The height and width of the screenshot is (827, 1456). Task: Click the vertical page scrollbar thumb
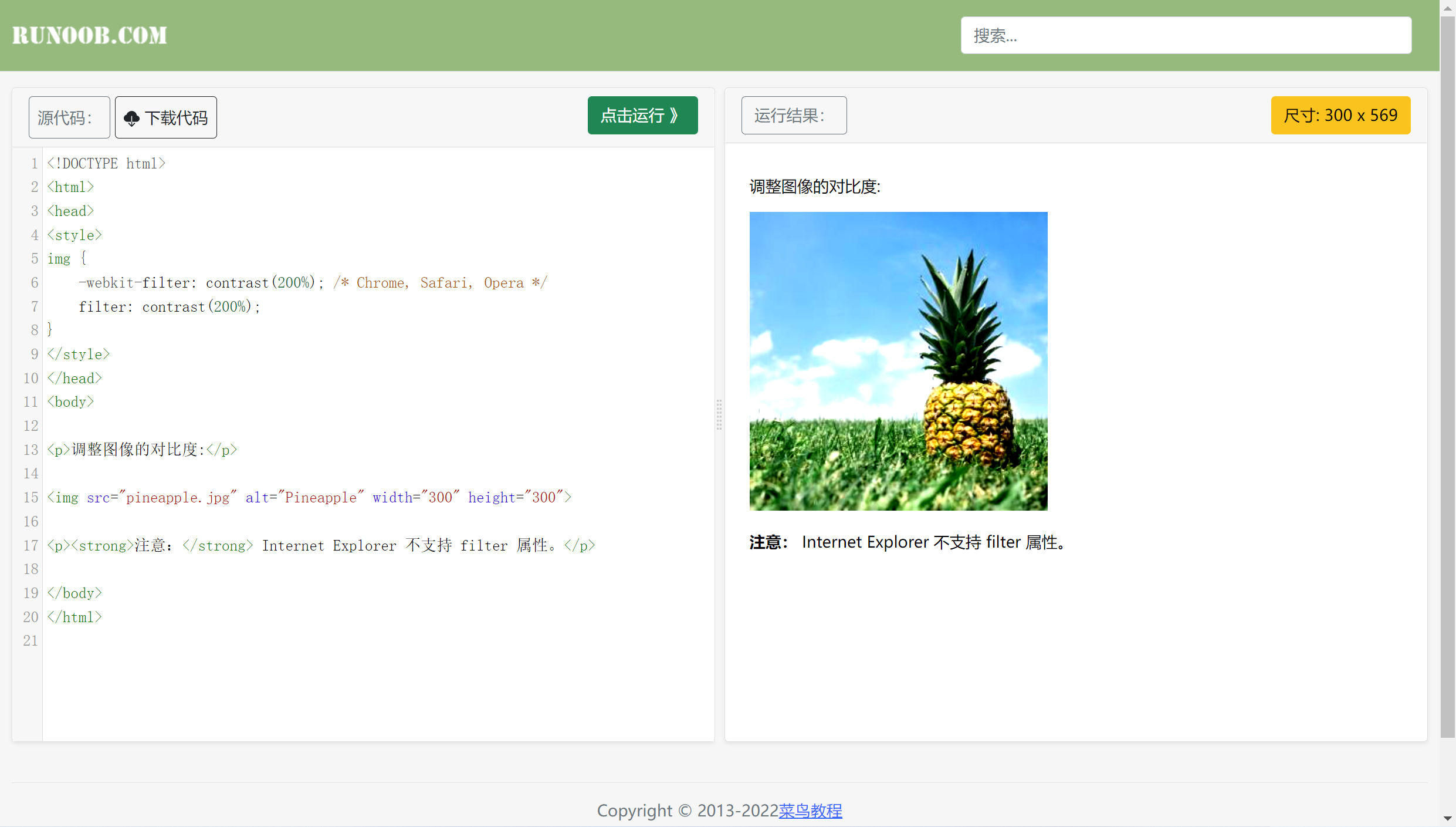pyautogui.click(x=1448, y=376)
